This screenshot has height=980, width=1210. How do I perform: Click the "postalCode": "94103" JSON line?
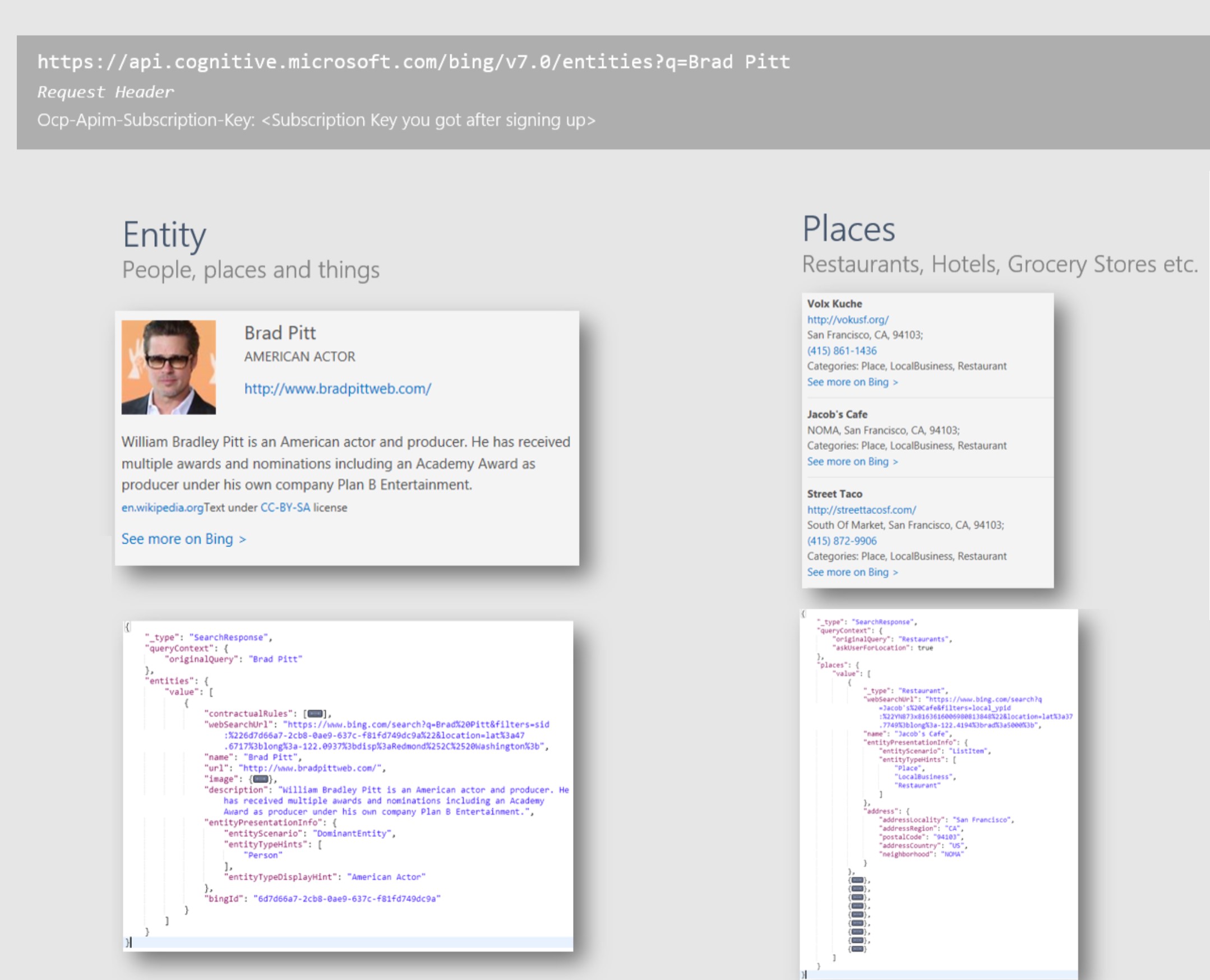coord(922,837)
